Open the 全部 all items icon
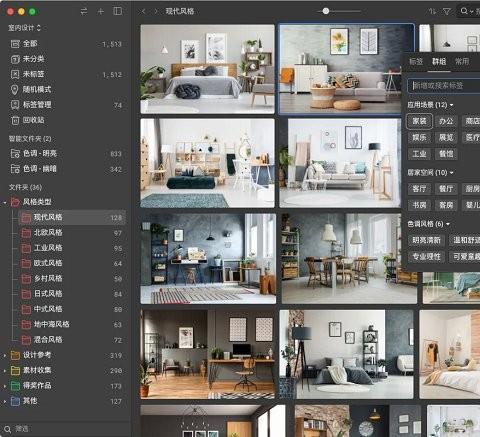480x437 pixels. coord(15,44)
